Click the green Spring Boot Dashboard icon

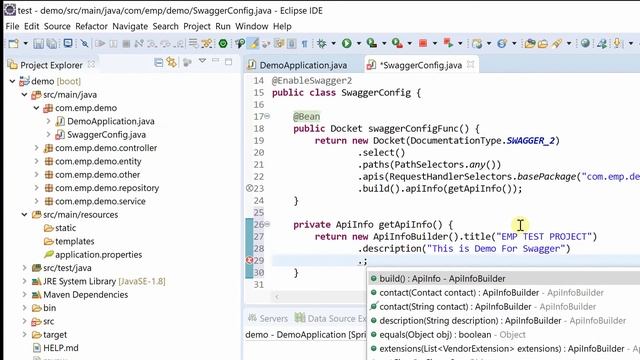point(223,43)
